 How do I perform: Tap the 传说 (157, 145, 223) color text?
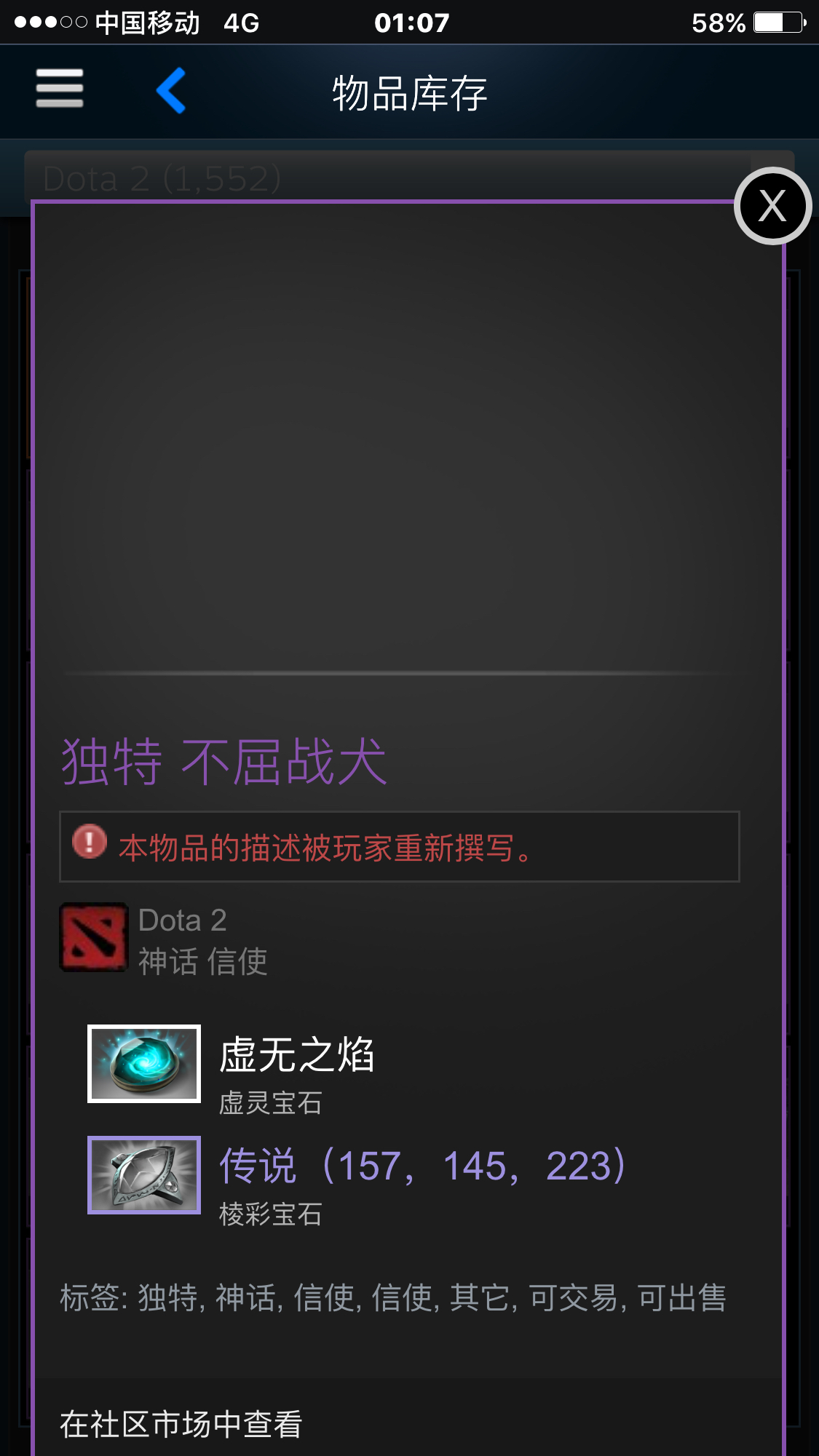pos(423,1166)
